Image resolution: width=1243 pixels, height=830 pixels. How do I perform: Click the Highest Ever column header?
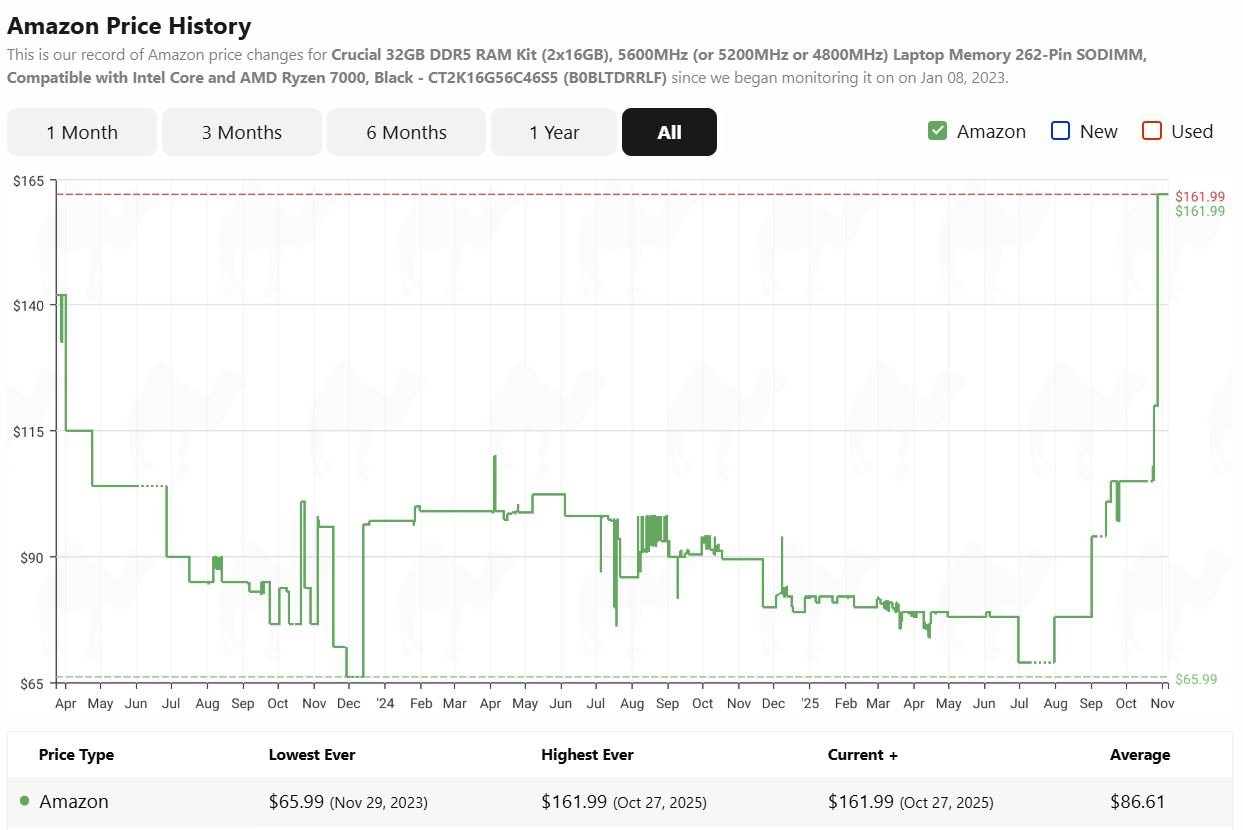click(587, 755)
